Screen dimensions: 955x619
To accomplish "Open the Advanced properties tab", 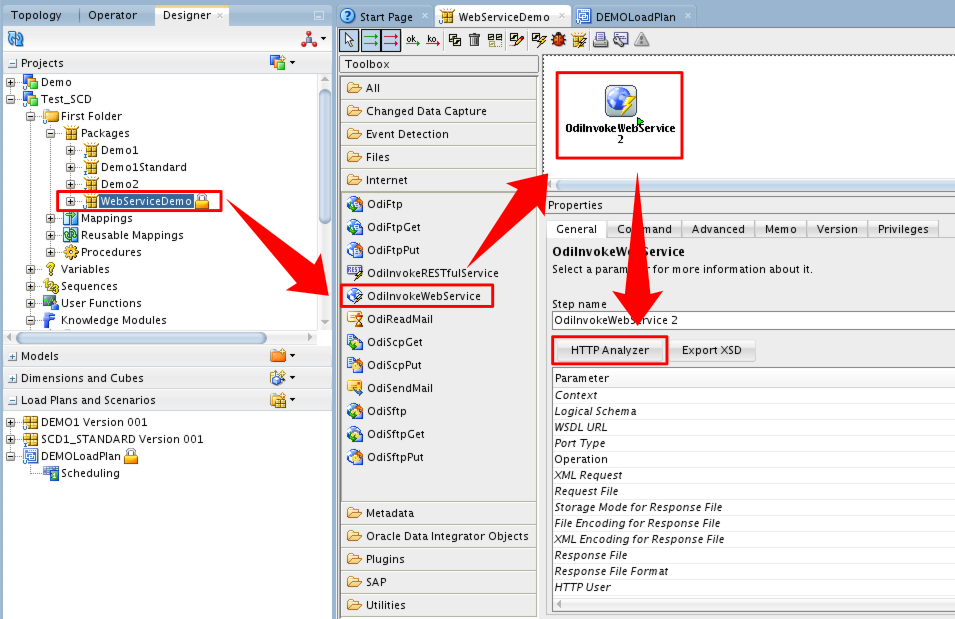I will point(718,229).
